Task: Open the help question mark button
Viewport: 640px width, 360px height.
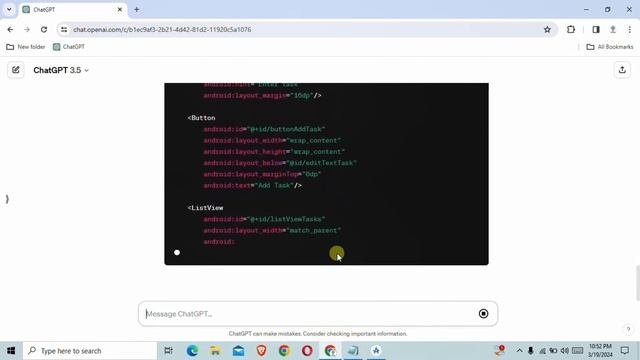Action: coord(628,329)
